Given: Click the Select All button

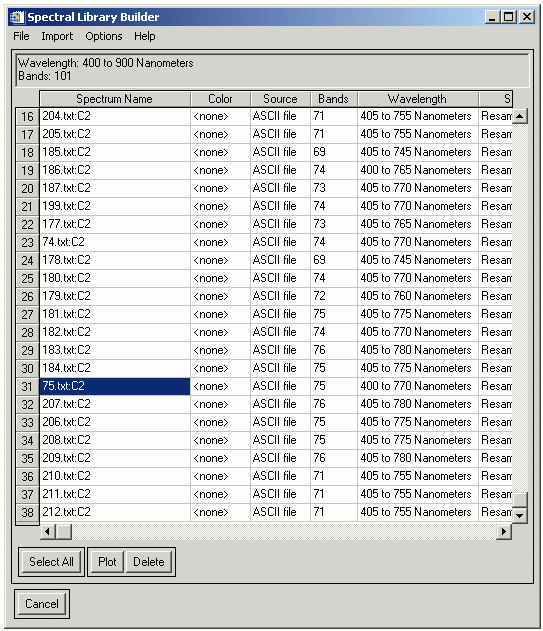Looking at the screenshot, I should tap(51, 562).
